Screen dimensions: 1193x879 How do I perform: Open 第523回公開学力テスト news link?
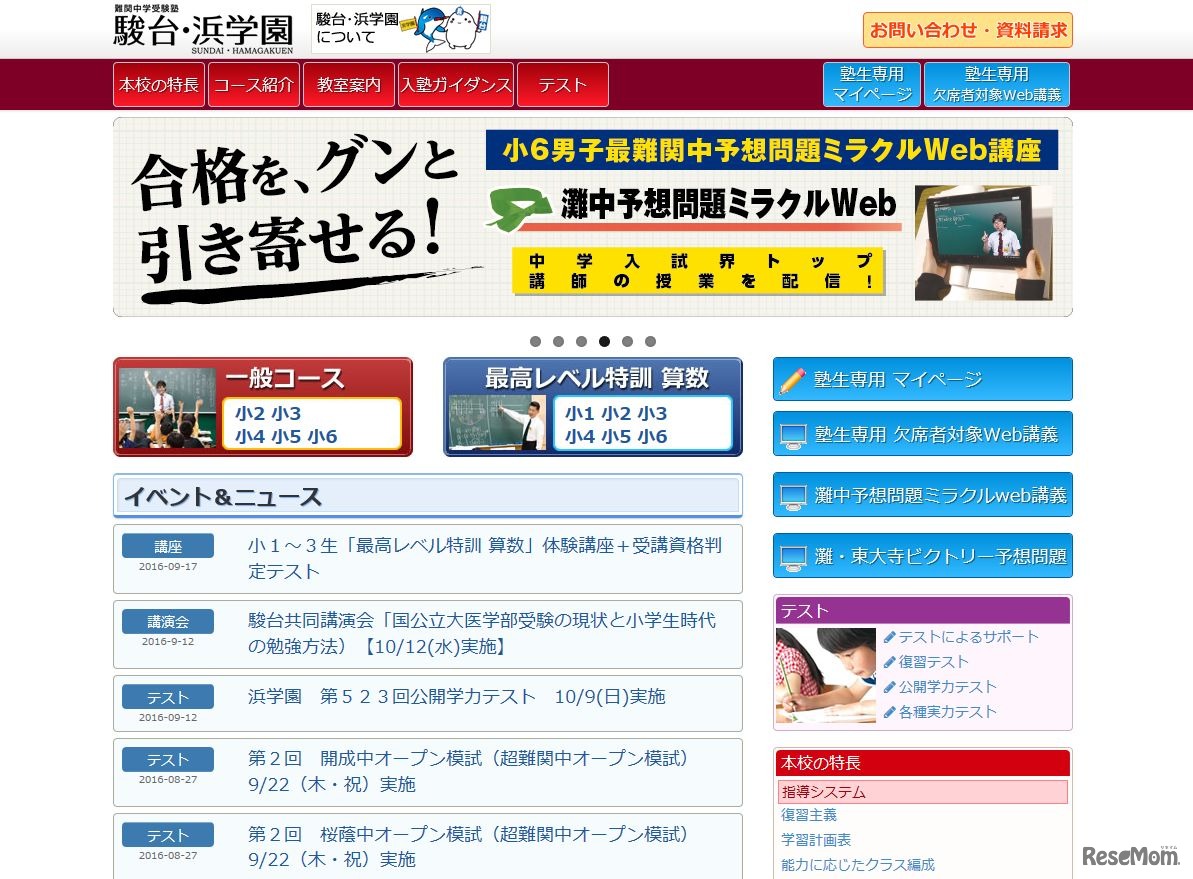[457, 696]
